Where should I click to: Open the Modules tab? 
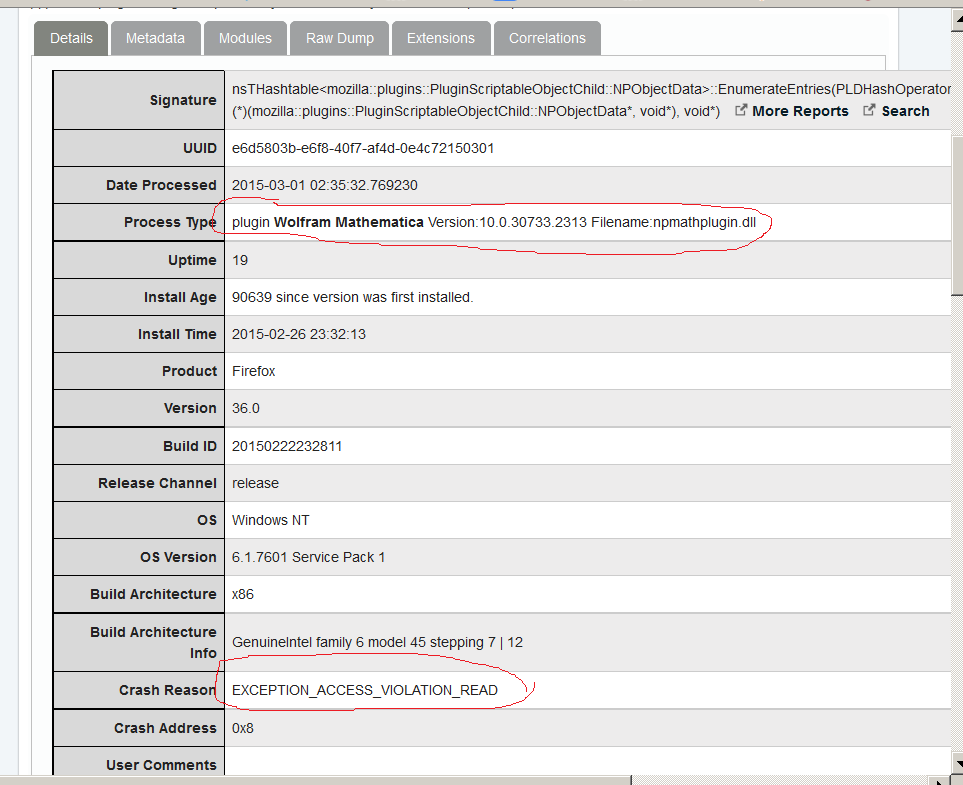(x=245, y=38)
